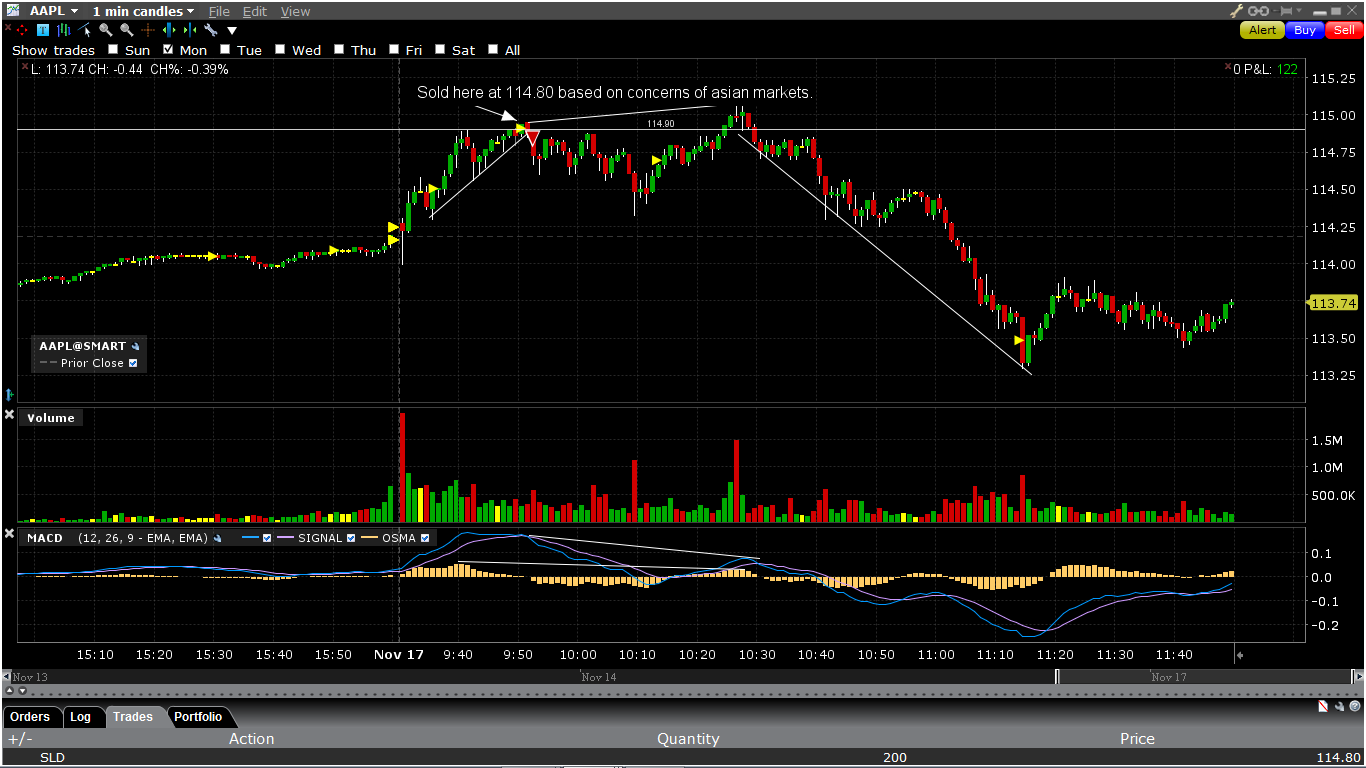Uncheck the Mon trades checkbox

168,49
